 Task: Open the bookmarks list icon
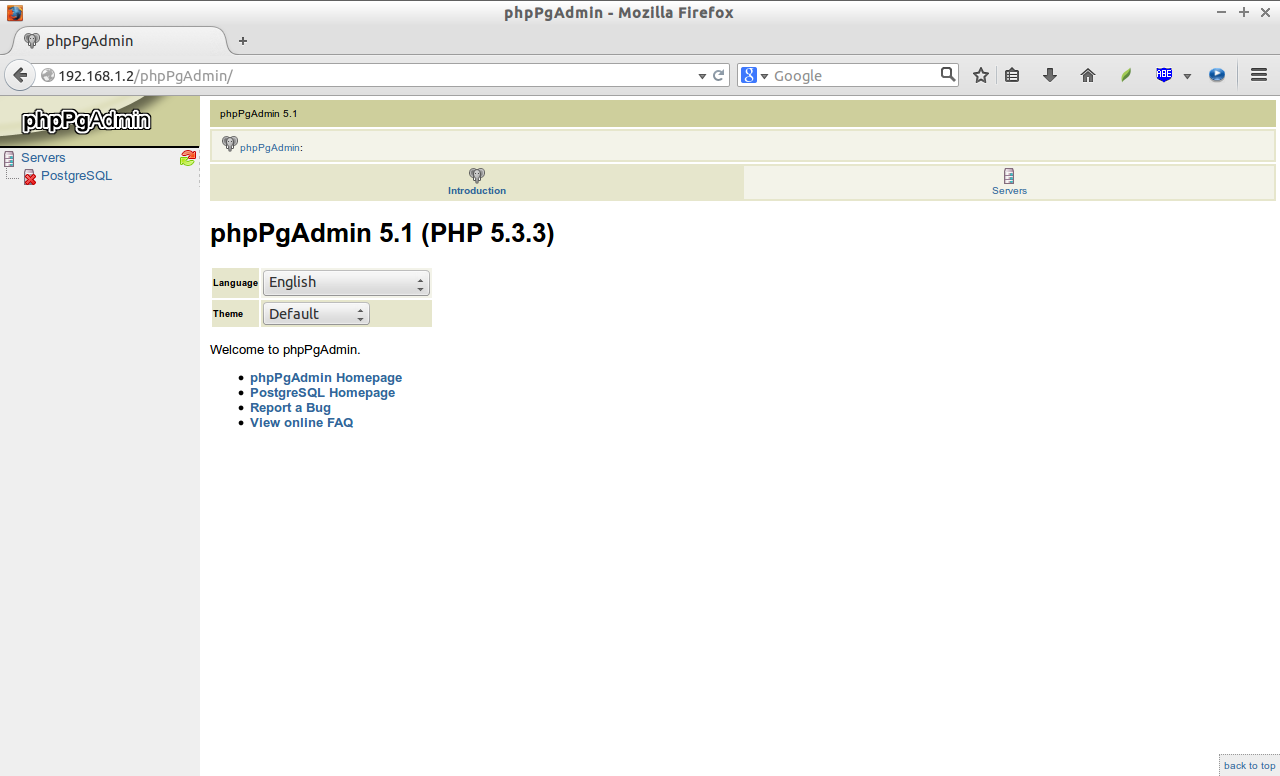tap(1012, 75)
